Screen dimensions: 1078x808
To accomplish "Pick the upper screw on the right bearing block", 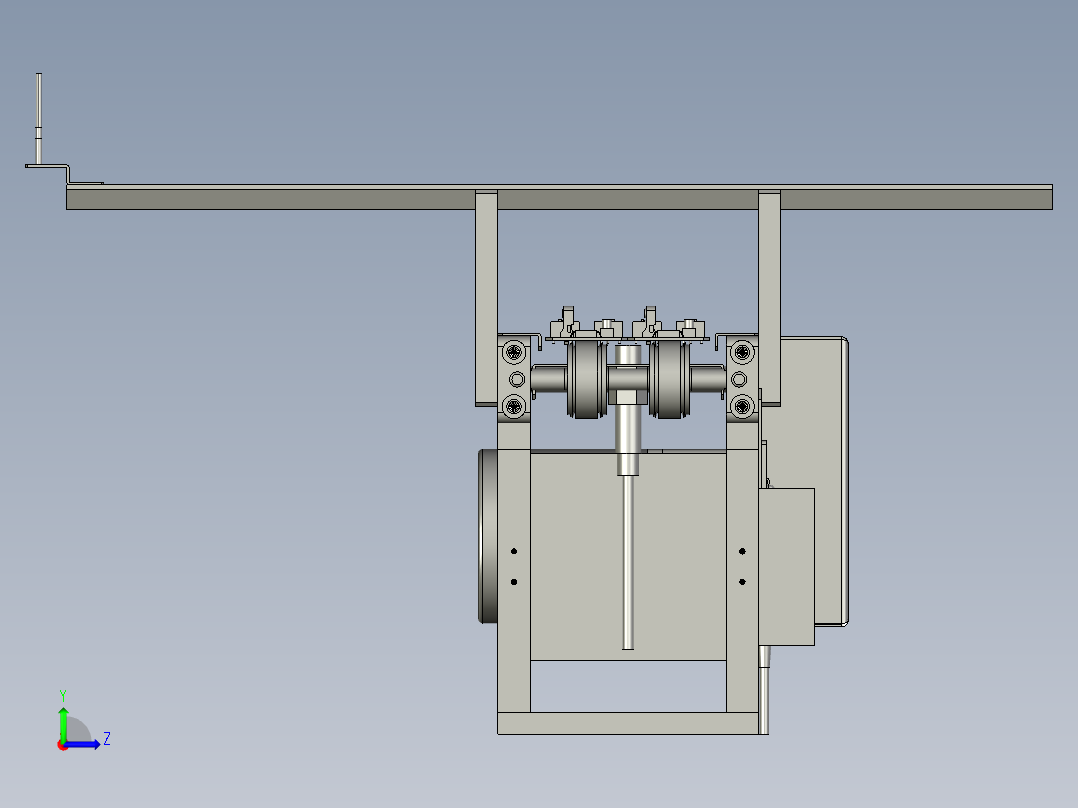I will tap(742, 353).
